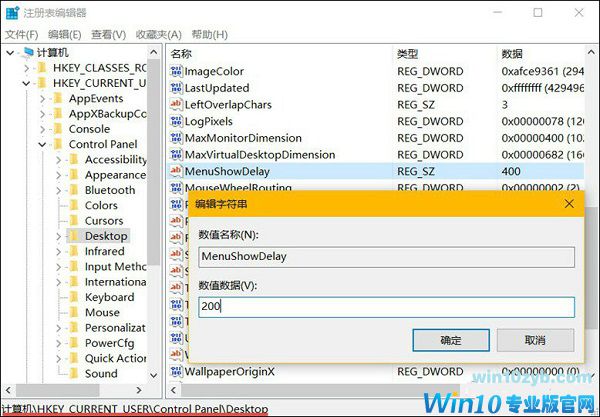Viewport: 600px width, 417px height.
Task: Click the LeftOverlapChars string value icon
Action: (177, 104)
